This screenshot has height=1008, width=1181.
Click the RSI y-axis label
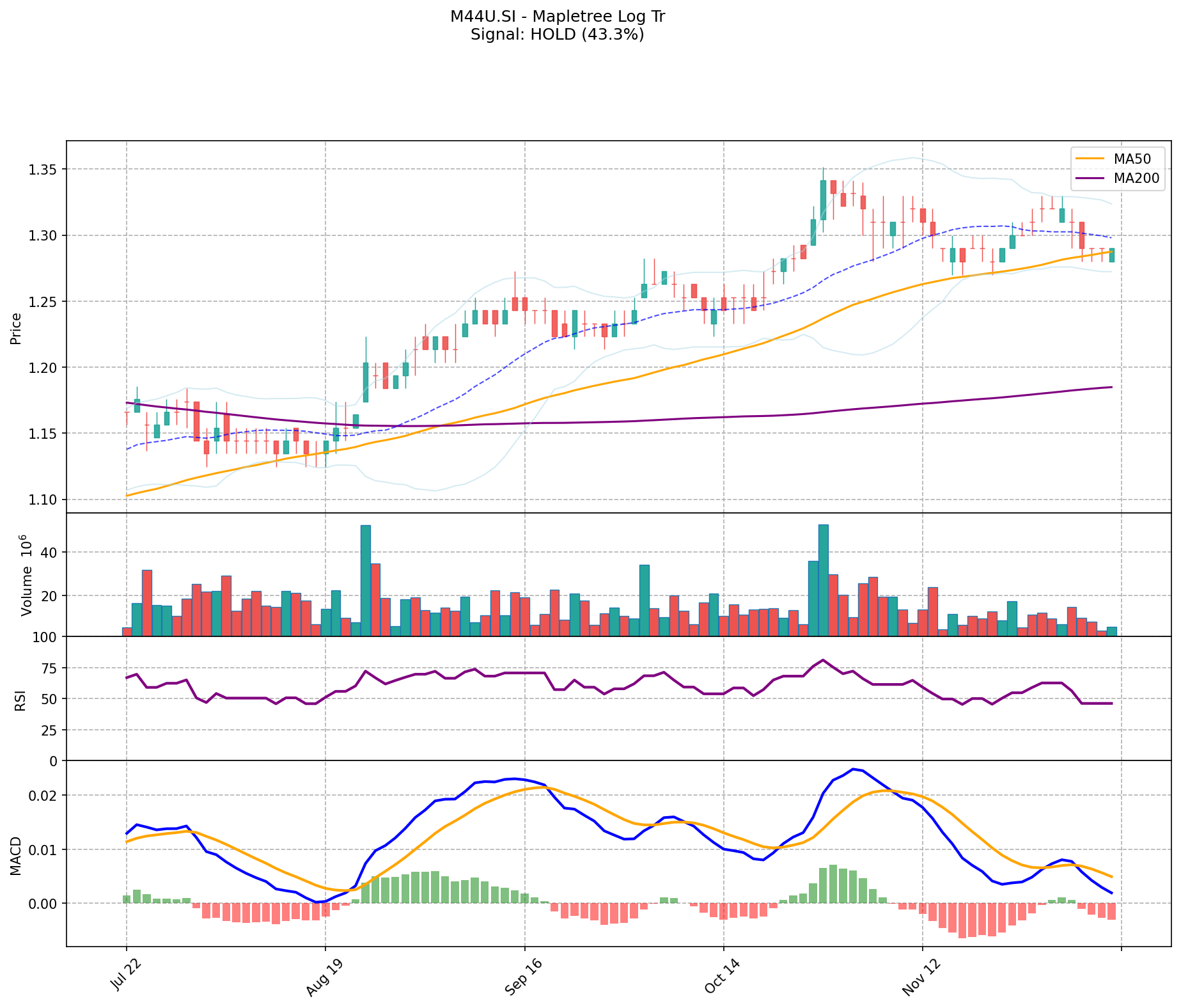click(x=20, y=700)
